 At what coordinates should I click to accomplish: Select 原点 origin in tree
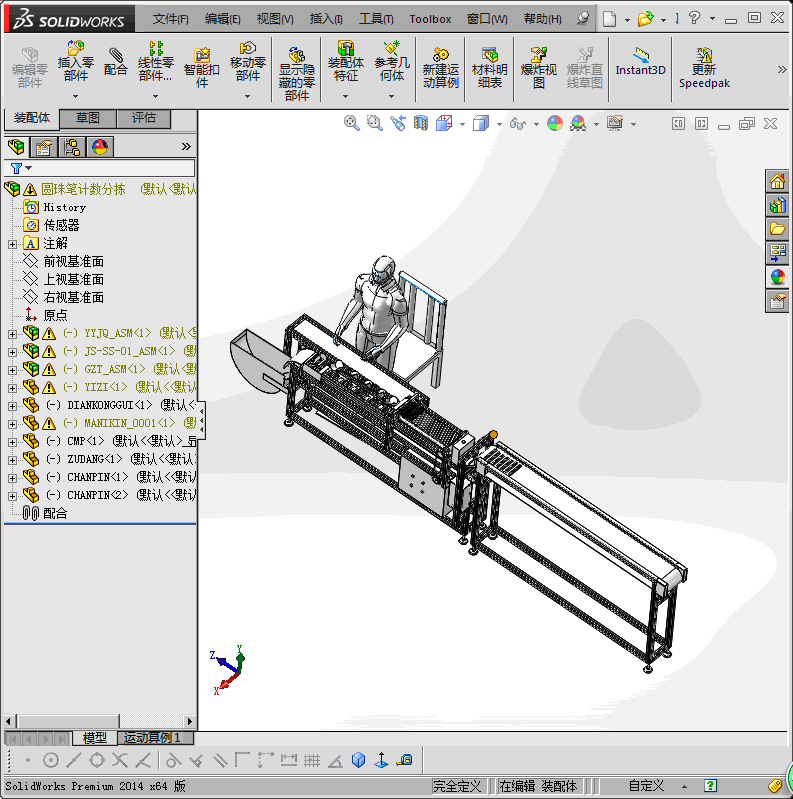(x=55, y=315)
